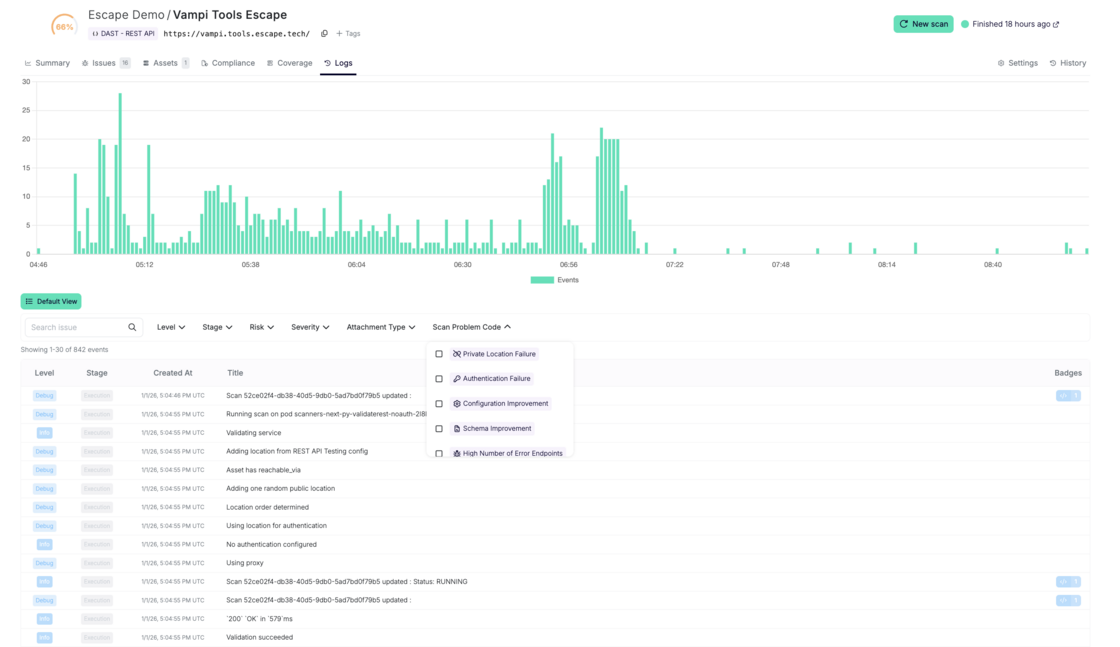Viewport: 1120px width, 647px height.
Task: Click the magnifier icon in search box
Action: 132,327
